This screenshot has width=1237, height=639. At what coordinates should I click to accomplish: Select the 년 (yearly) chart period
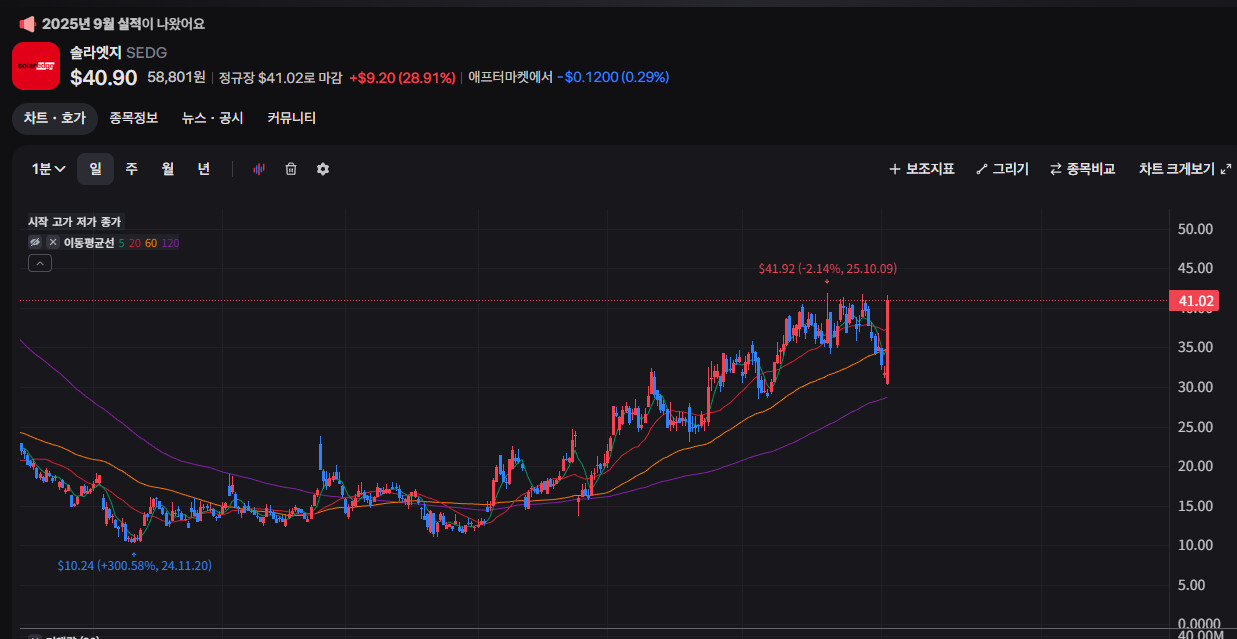click(203, 169)
